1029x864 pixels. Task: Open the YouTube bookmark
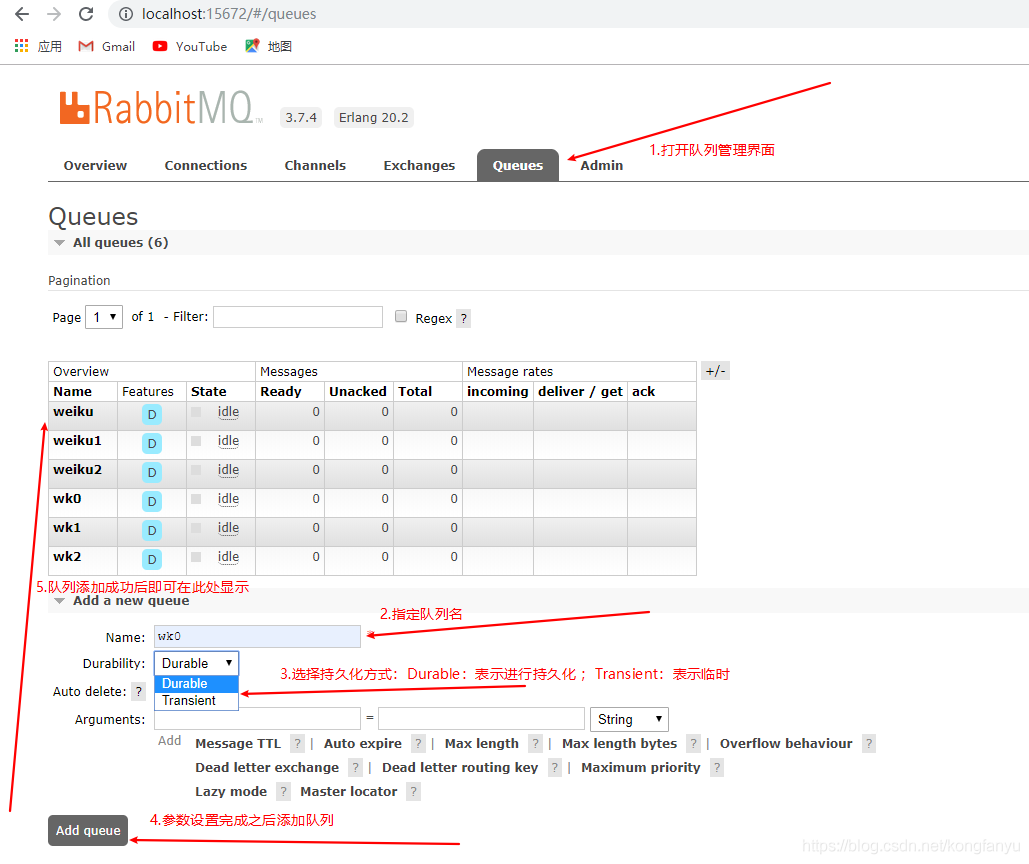[x=188, y=46]
